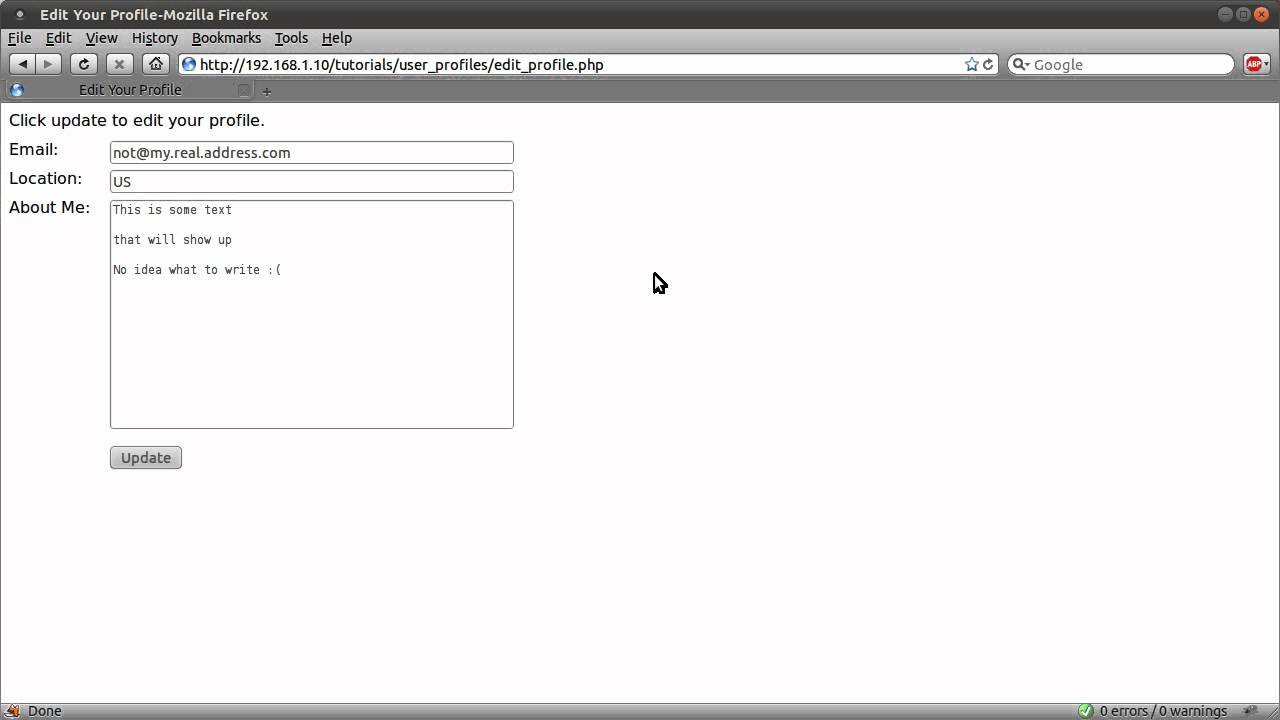The image size is (1280, 720).
Task: Maximize the Firefox window
Action: tap(1244, 14)
